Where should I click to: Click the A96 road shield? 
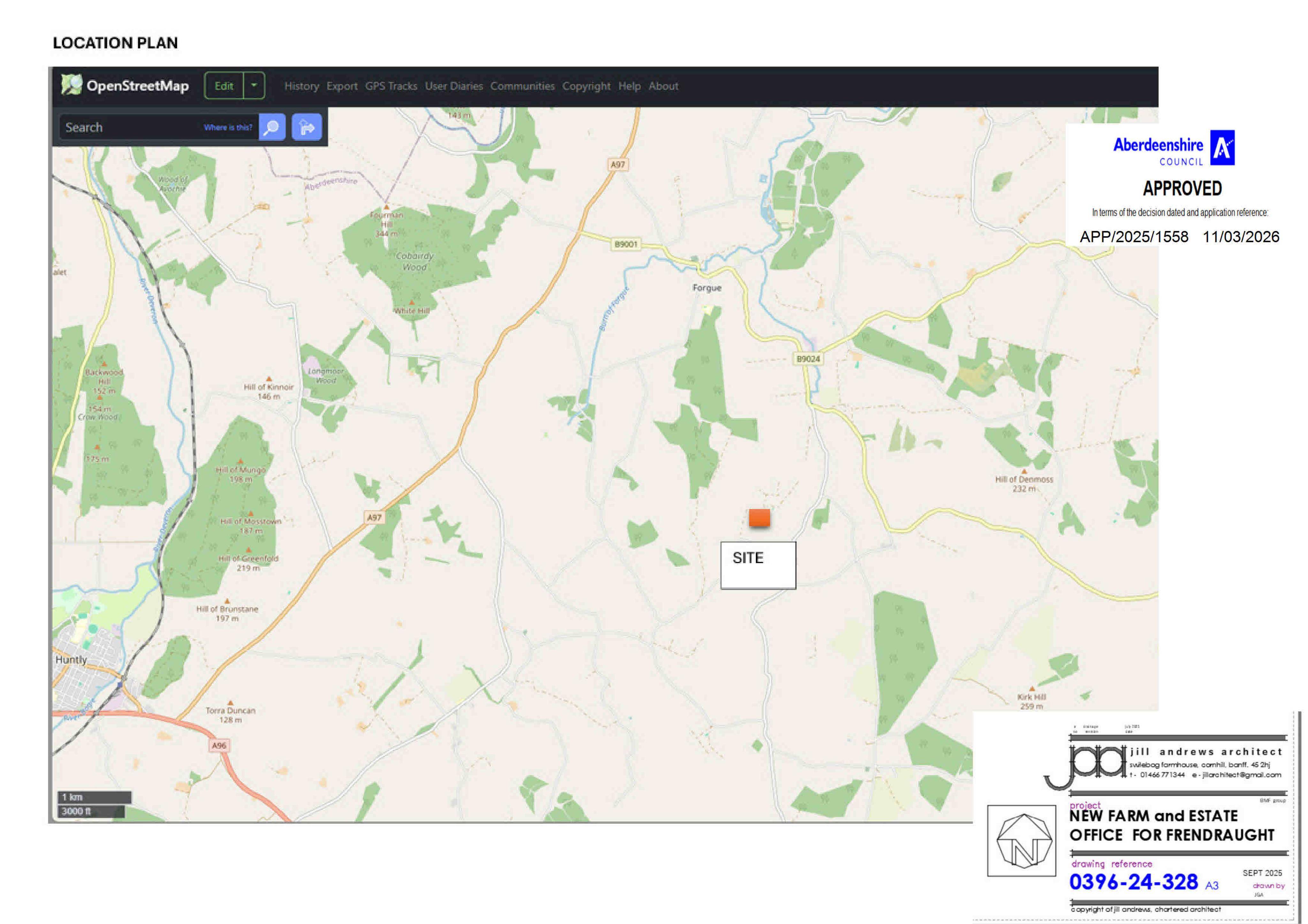pyautogui.click(x=219, y=745)
